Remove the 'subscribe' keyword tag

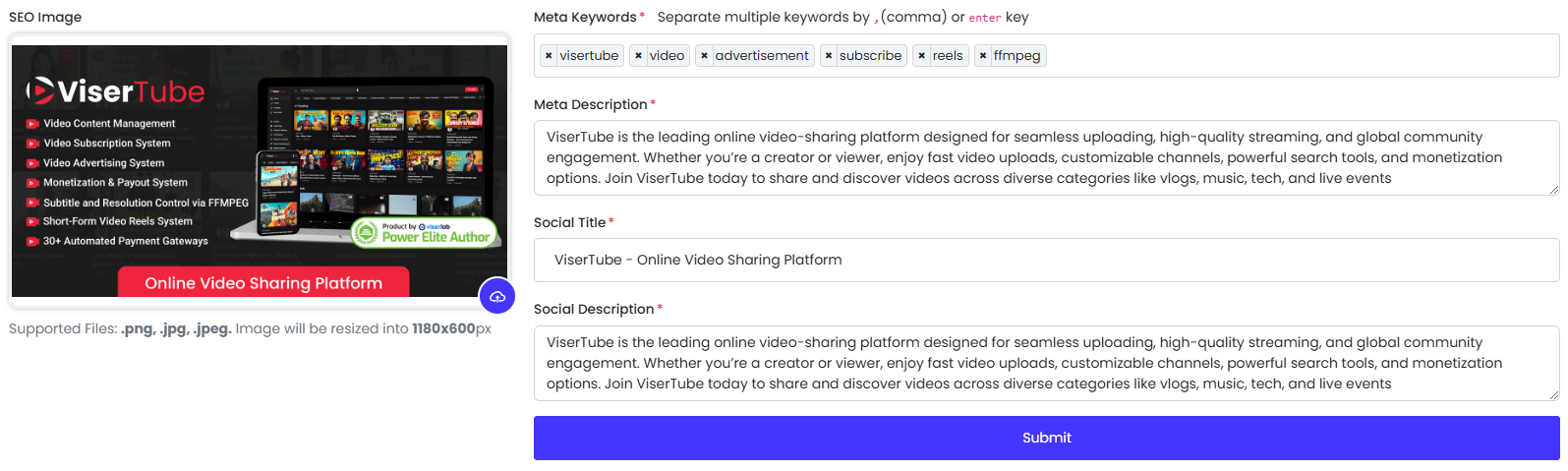(829, 56)
